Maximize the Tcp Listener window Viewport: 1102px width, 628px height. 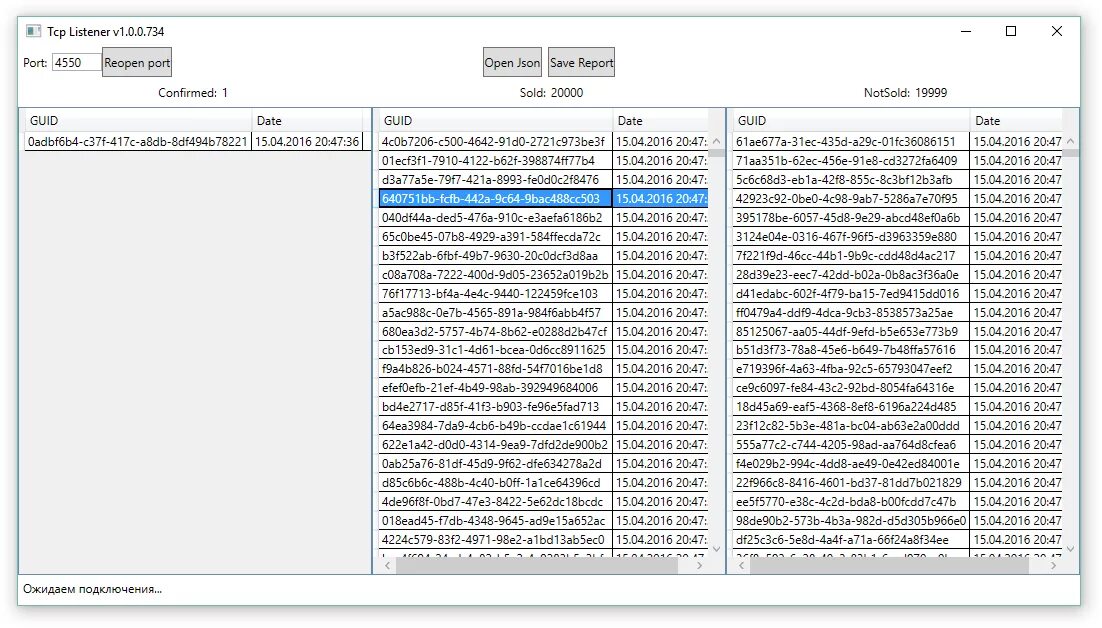[1011, 31]
